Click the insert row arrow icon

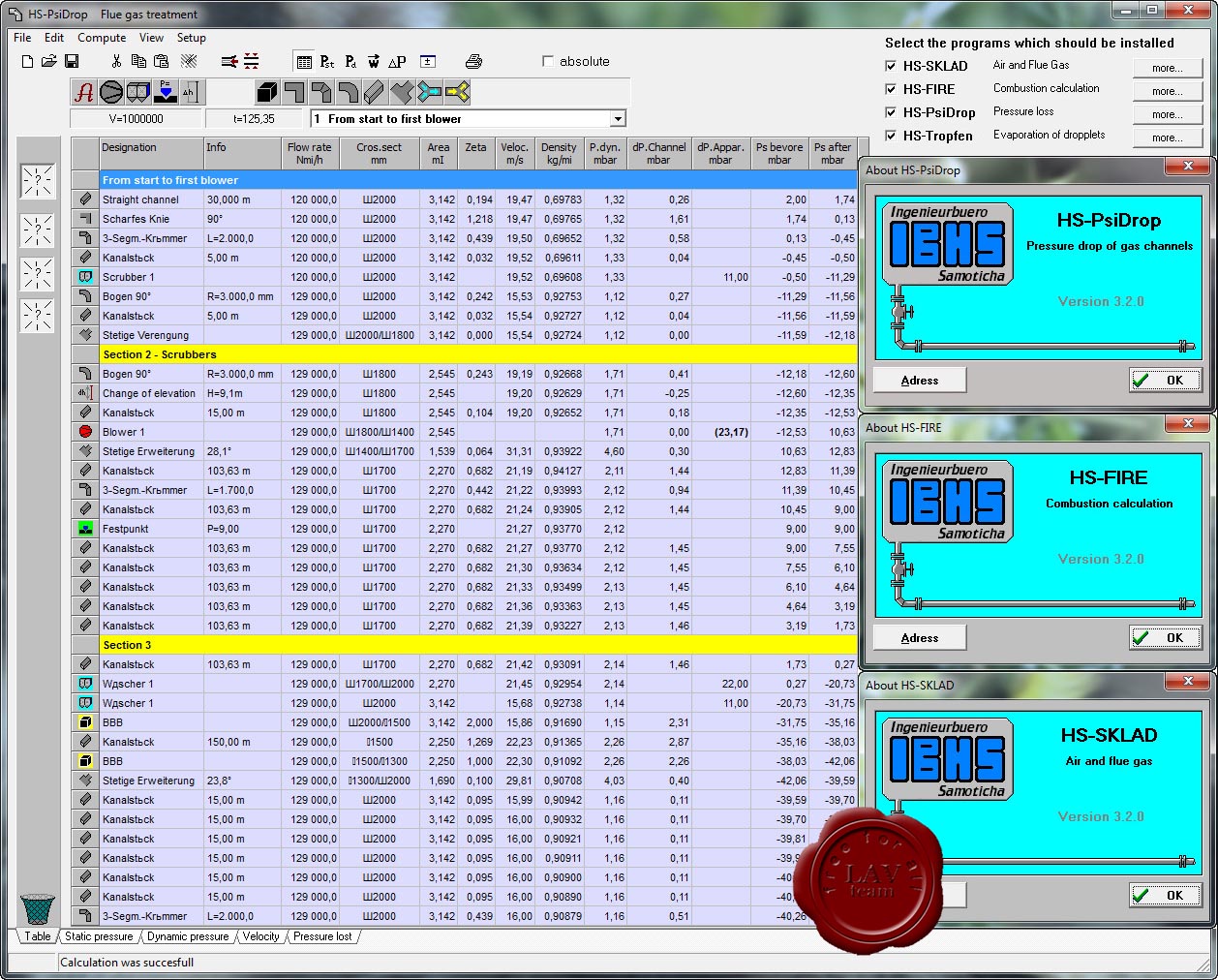229,61
